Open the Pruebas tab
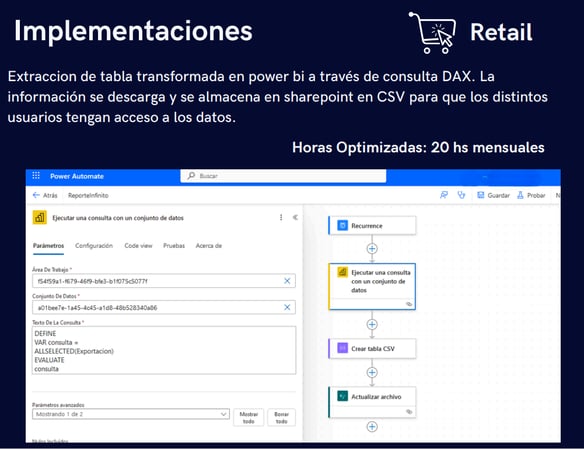Screen dimensions: 584x449 [x=174, y=246]
